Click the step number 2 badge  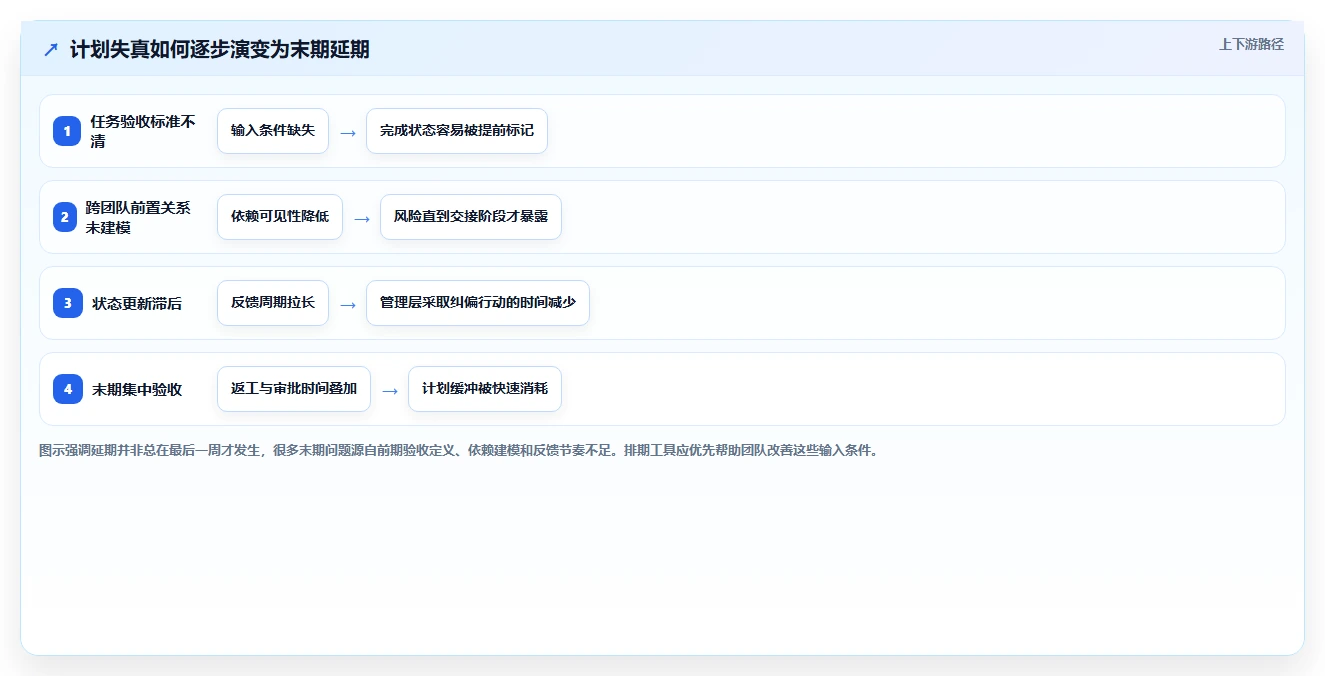click(x=65, y=217)
